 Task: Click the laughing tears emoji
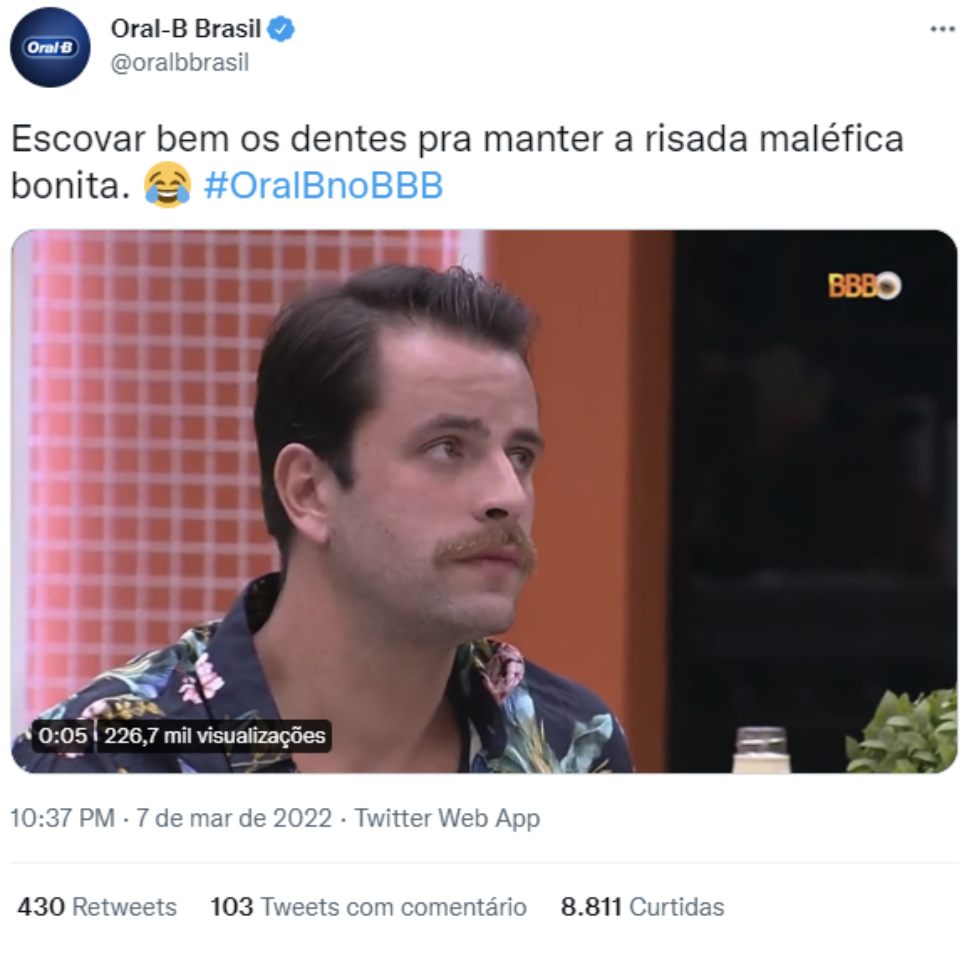pyautogui.click(x=167, y=185)
